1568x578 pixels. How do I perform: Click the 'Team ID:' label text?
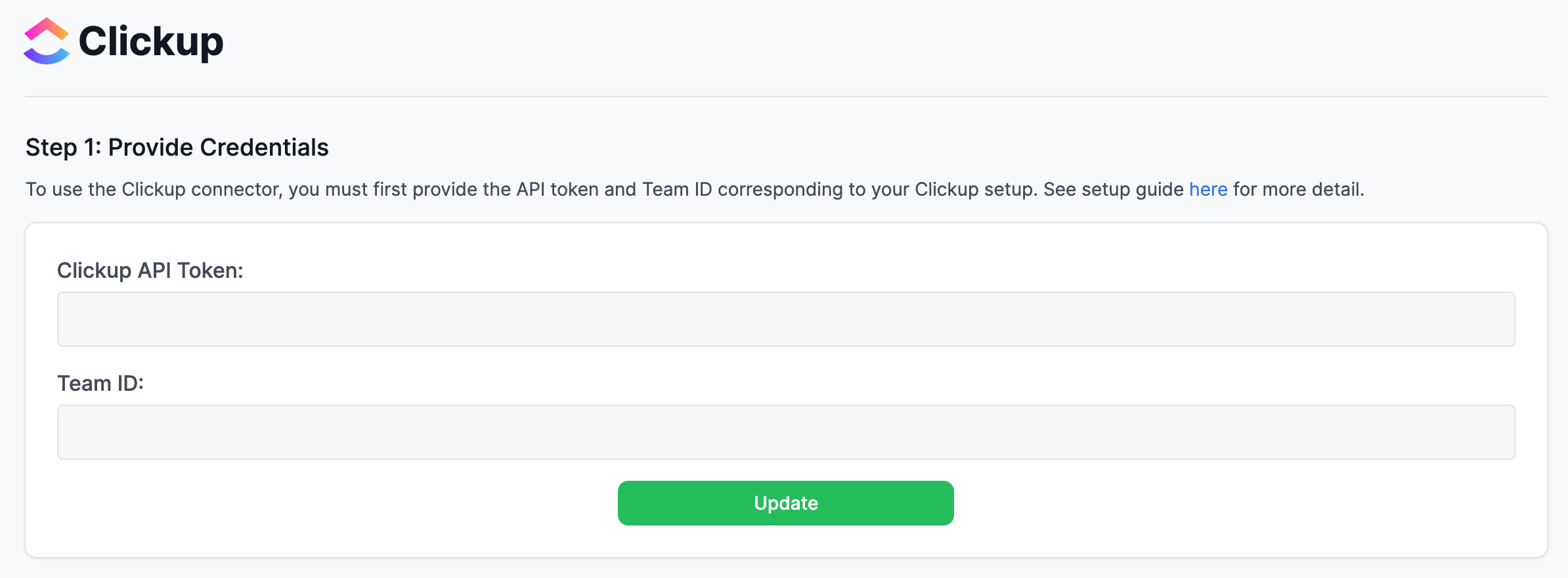tap(101, 383)
